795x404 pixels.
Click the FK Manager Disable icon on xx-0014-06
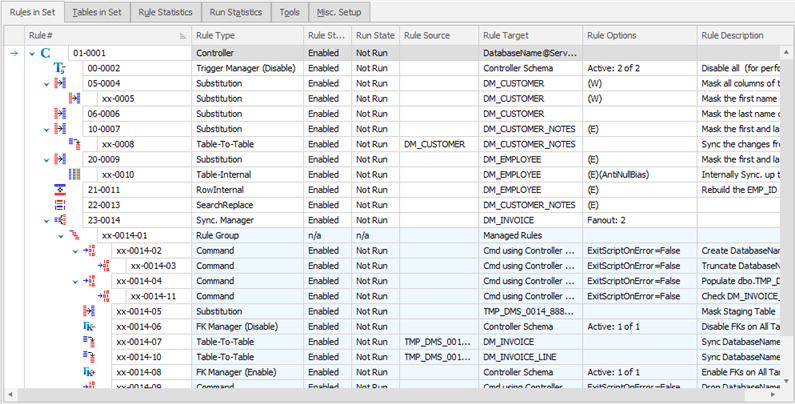pyautogui.click(x=88, y=325)
